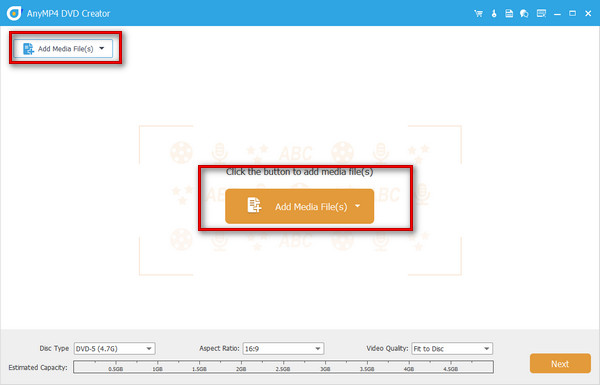Click the 'Click the button to add media file(s)' text
This screenshot has height=385, width=600.
click(x=299, y=172)
